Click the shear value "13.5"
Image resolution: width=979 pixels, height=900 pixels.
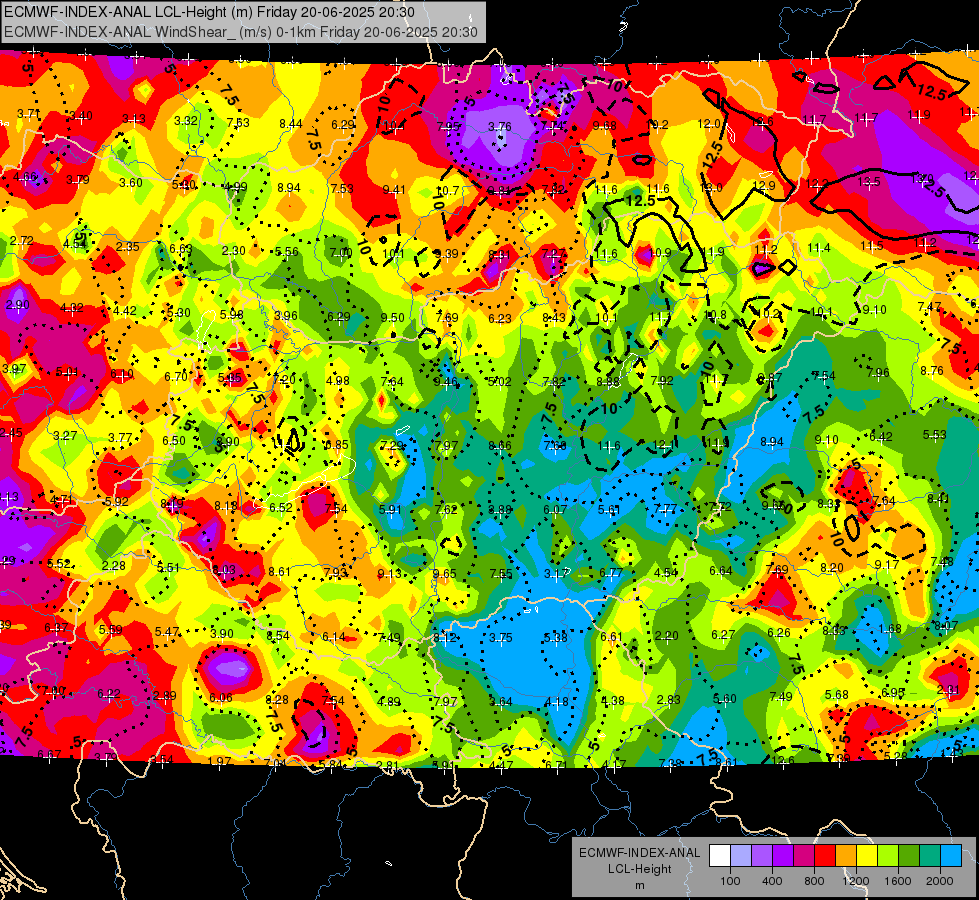tap(869, 182)
